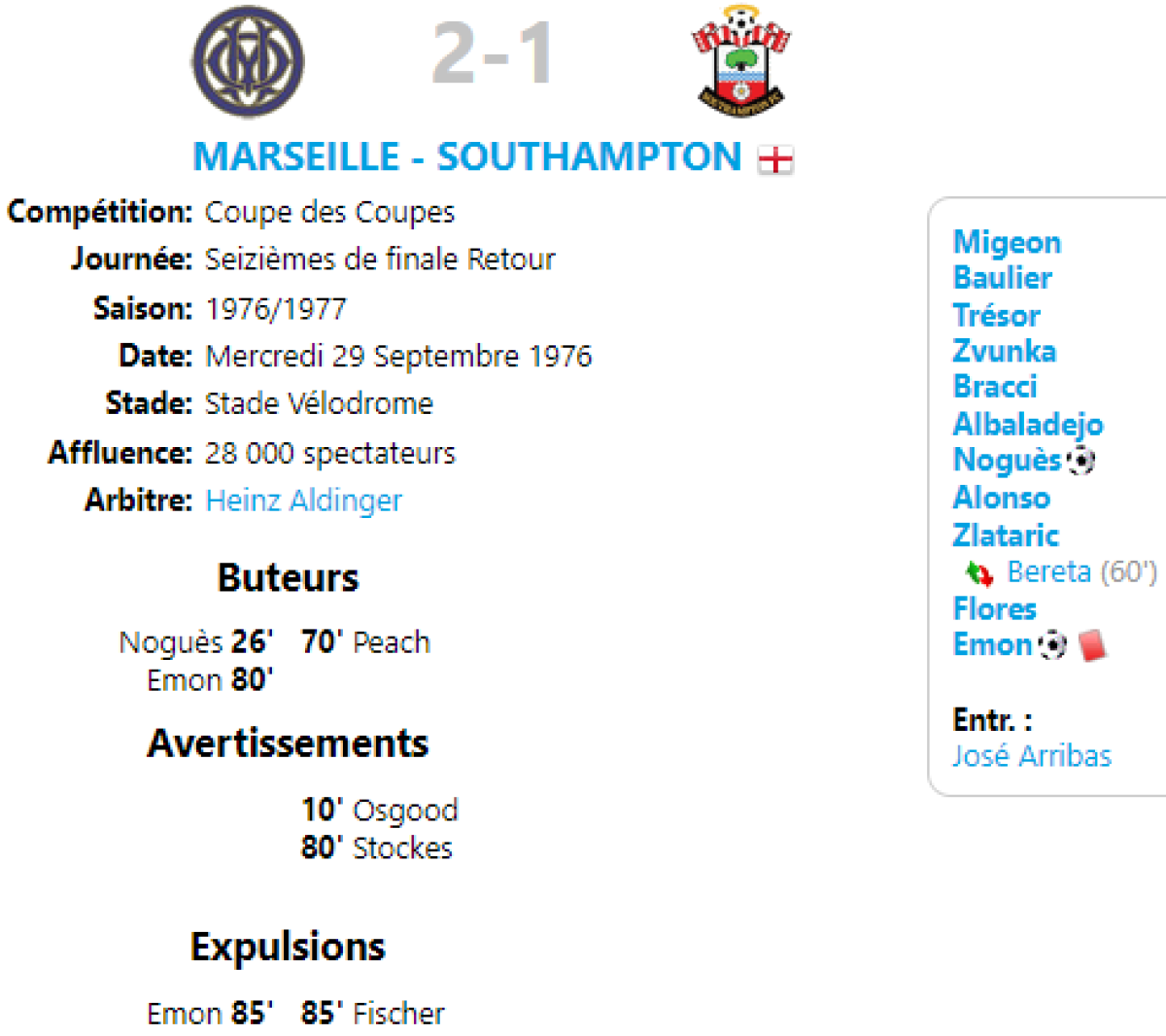Click the red card icon beside Emon
This screenshot has height=1036, width=1166.
[1092, 644]
